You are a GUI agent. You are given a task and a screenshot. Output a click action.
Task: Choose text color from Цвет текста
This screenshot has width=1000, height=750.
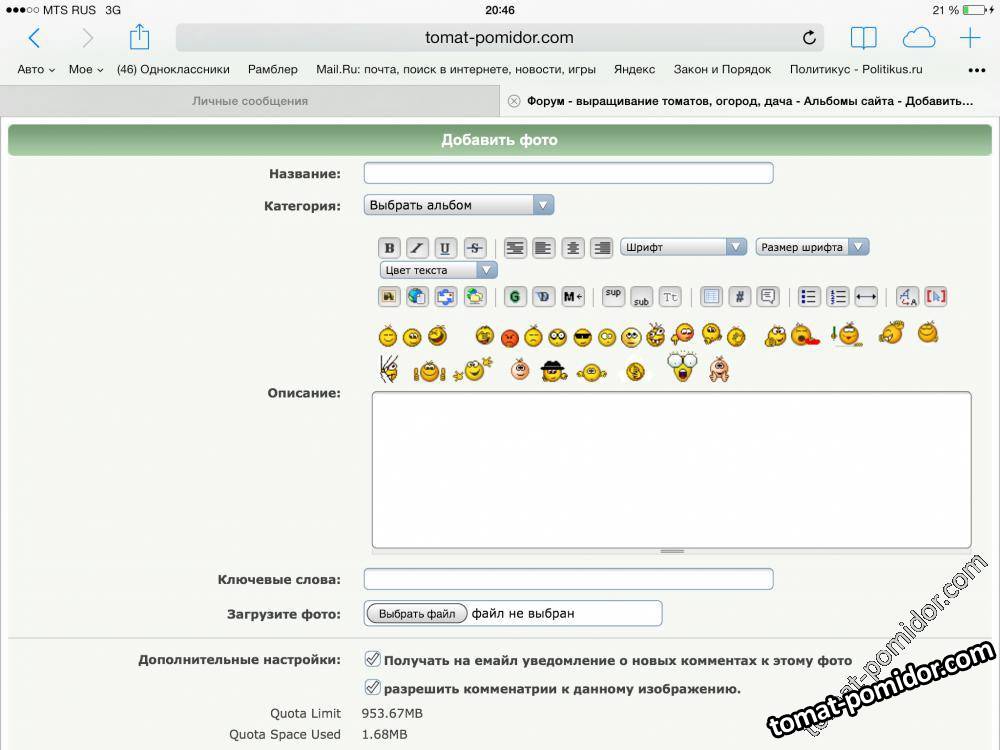(x=438, y=270)
